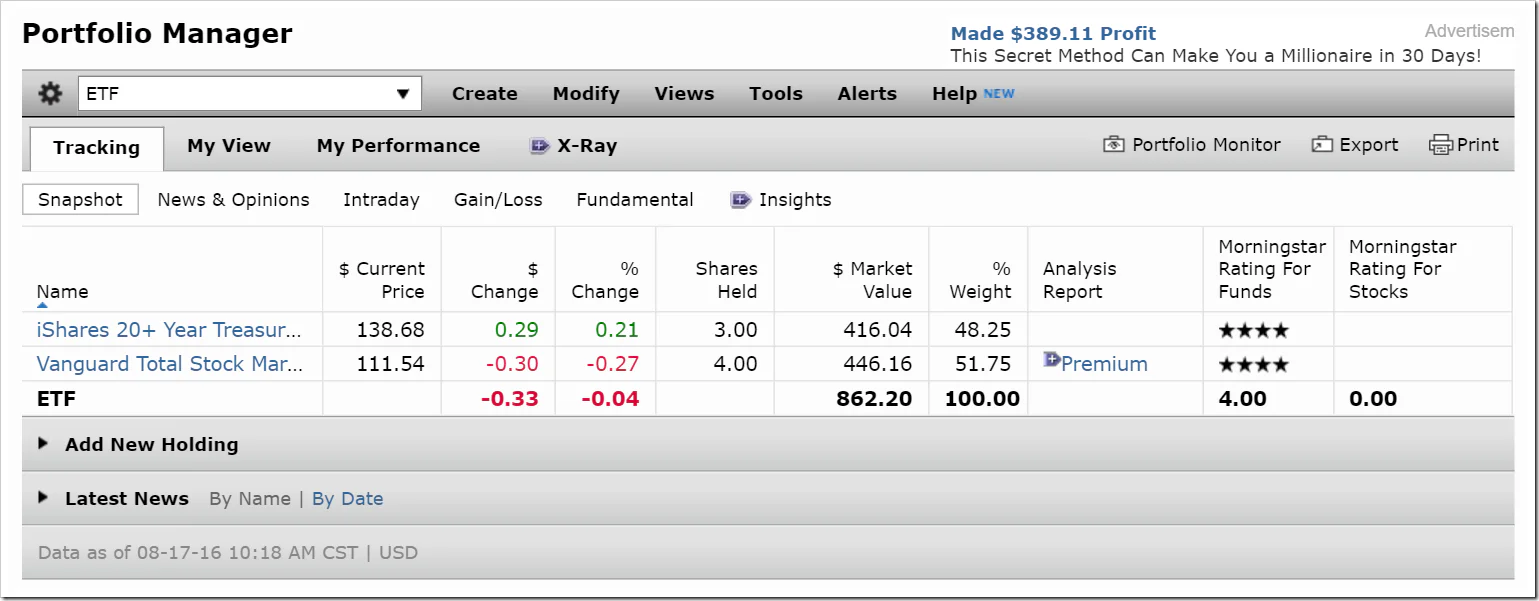Viewport: 1539px width, 601px height.
Task: Open the Tools menu
Action: [x=776, y=94]
